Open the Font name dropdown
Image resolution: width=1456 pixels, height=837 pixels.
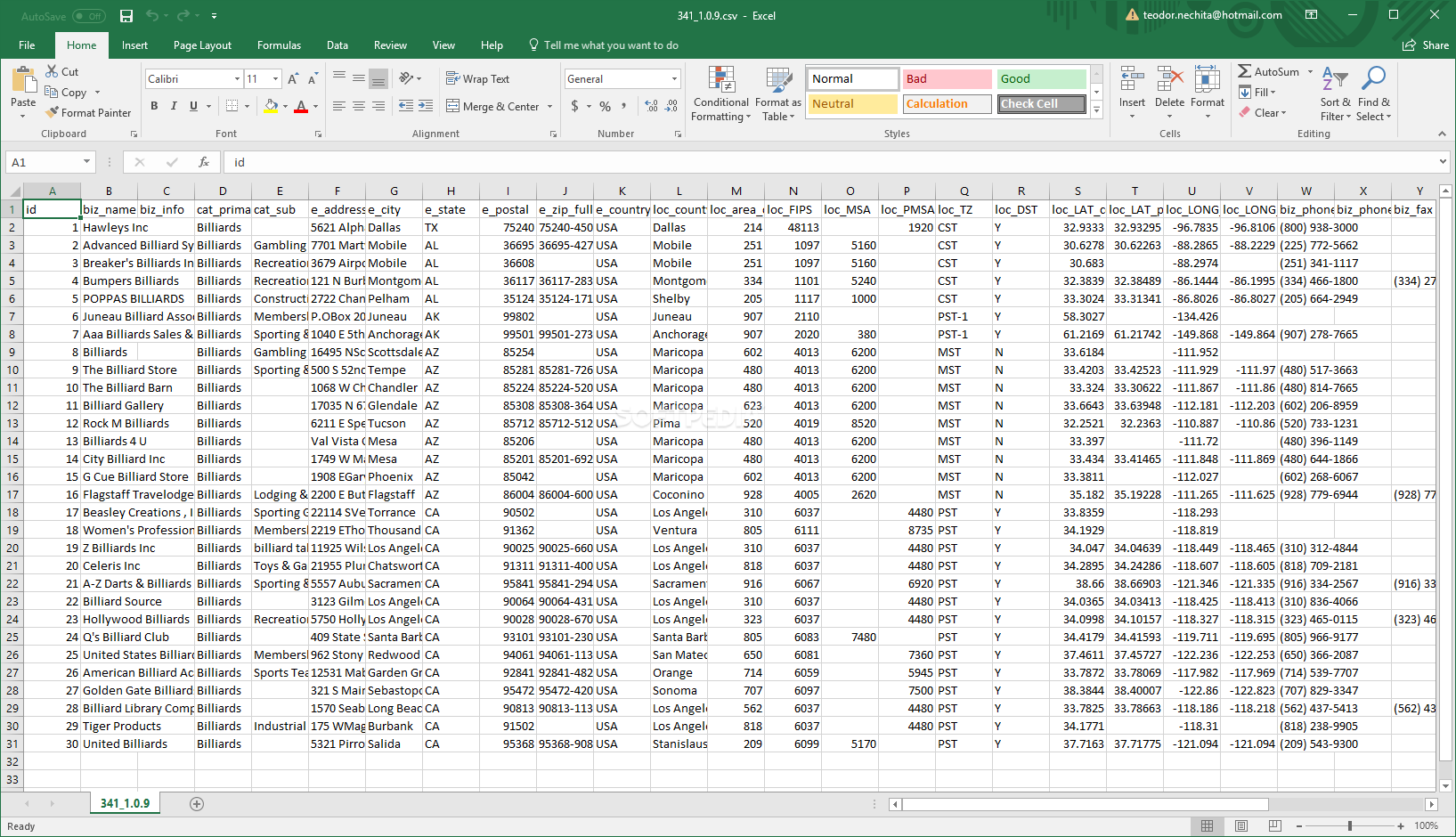point(237,79)
